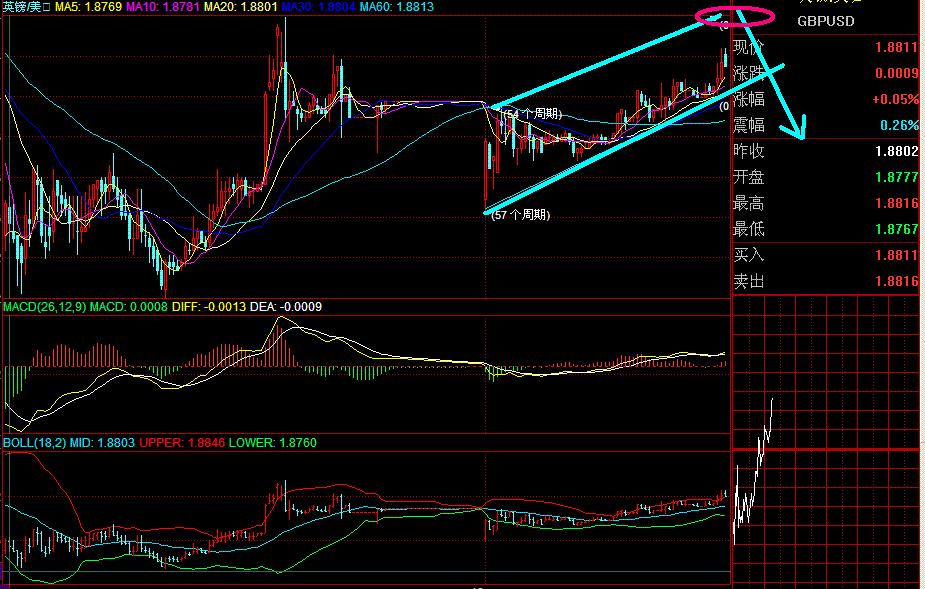The image size is (925, 589).
Task: Click the 最高 value 1.8816
Action: pyautogui.click(x=897, y=203)
